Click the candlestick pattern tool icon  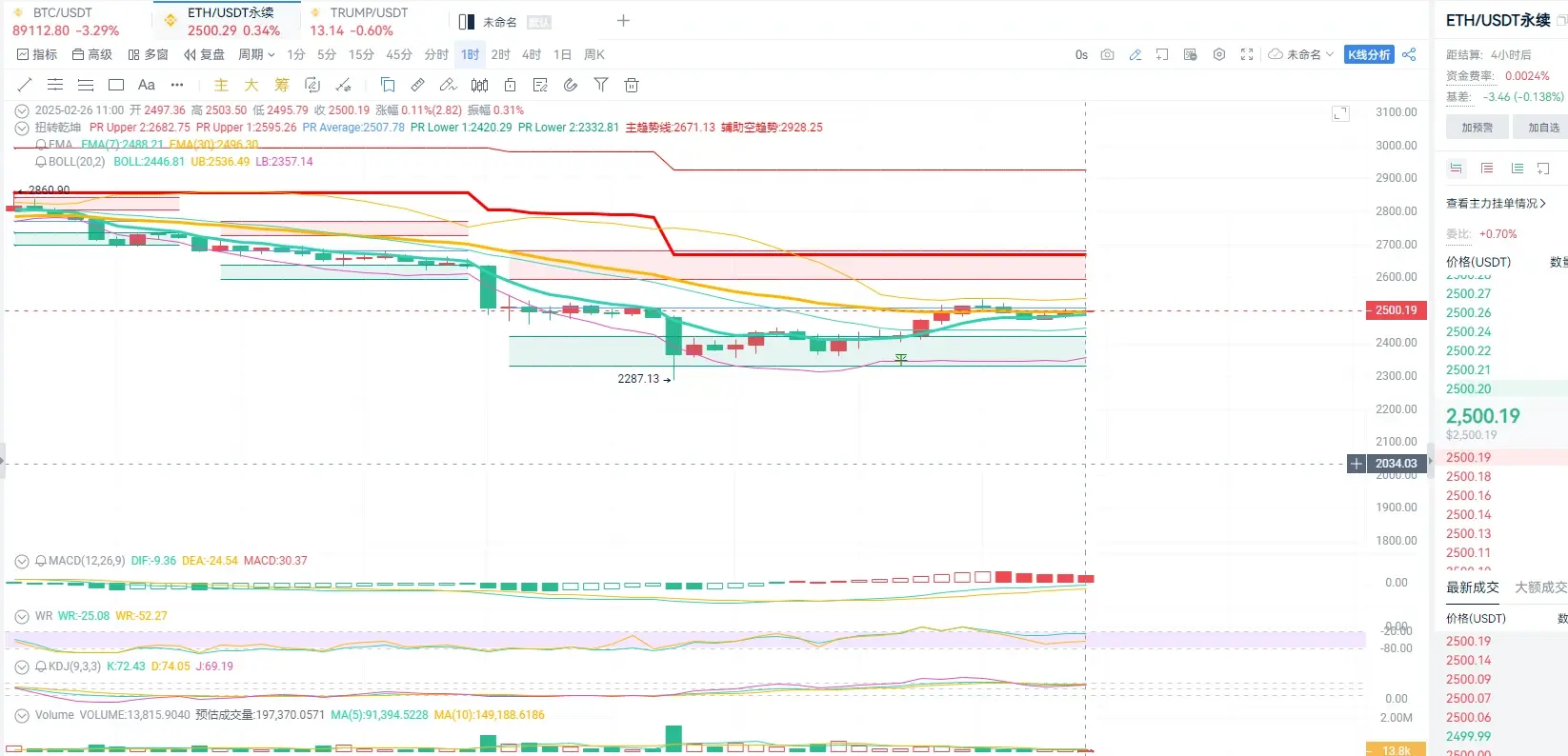[479, 85]
